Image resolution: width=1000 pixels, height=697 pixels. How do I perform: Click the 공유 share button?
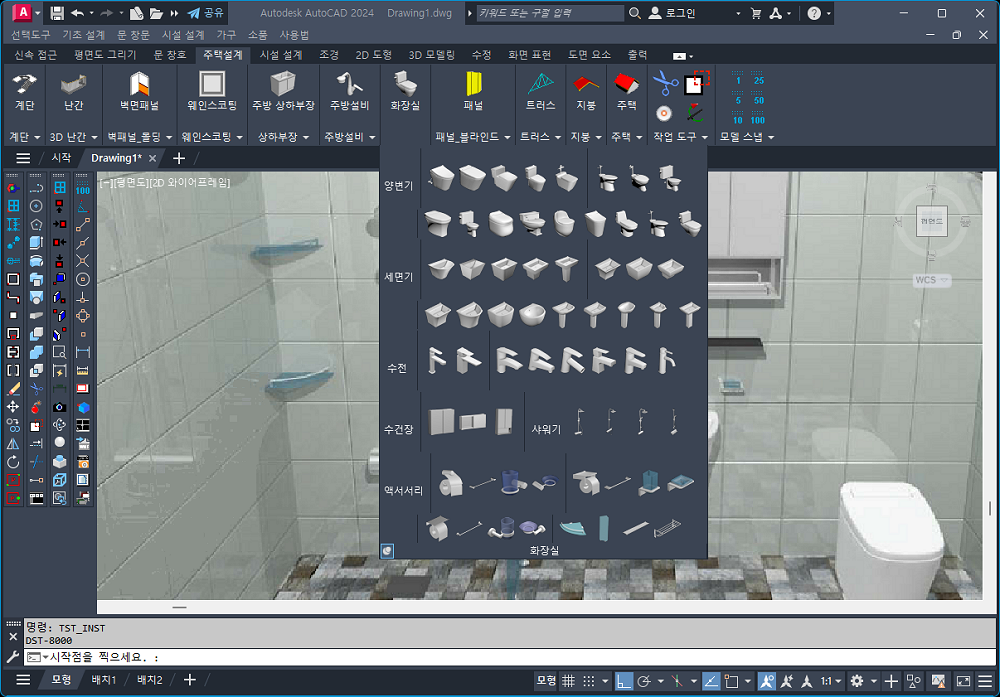205,14
